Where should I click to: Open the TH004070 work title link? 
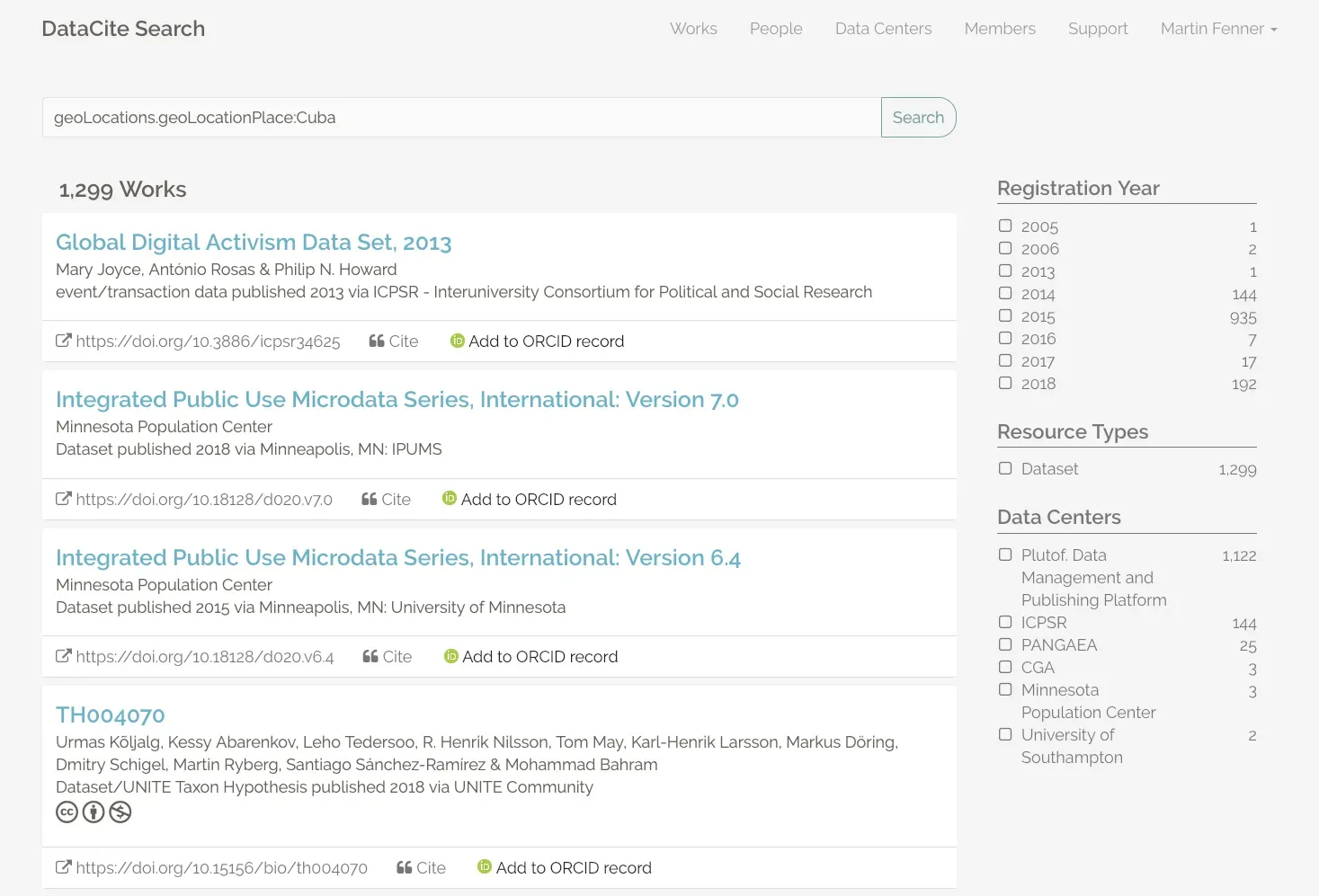tap(111, 715)
